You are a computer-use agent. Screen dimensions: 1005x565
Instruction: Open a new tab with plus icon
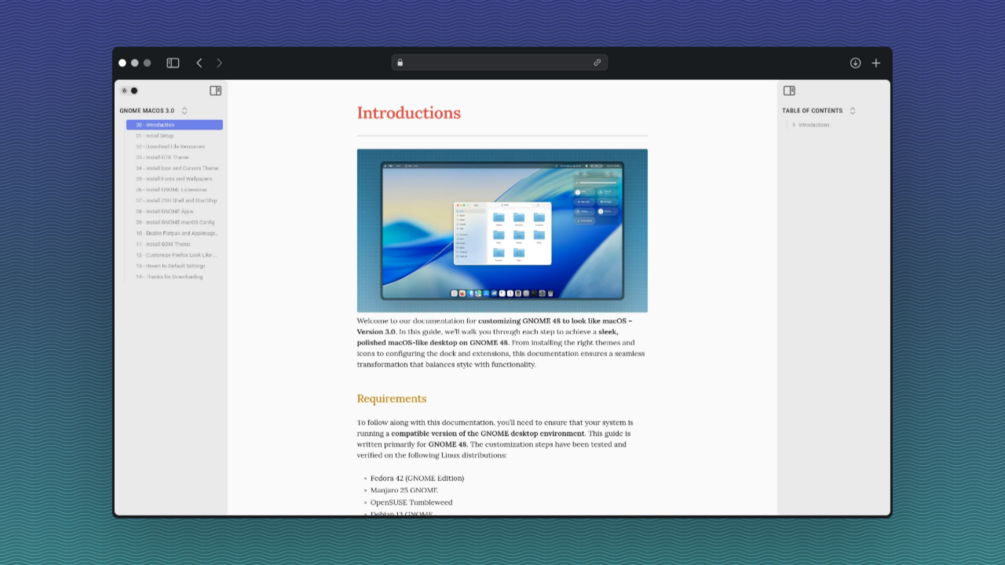(x=876, y=63)
